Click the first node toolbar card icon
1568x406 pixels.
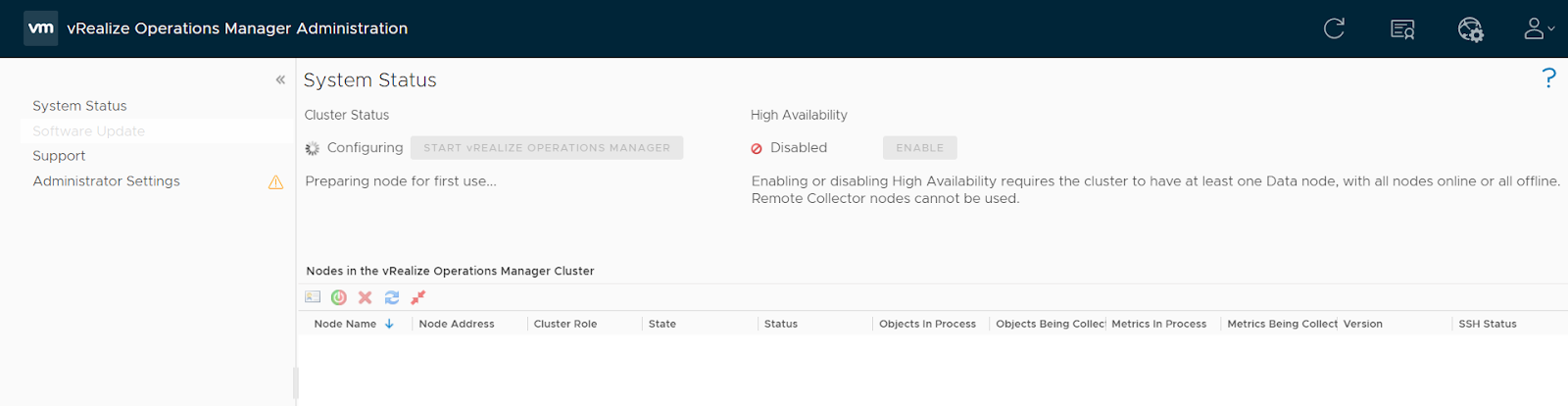[313, 297]
